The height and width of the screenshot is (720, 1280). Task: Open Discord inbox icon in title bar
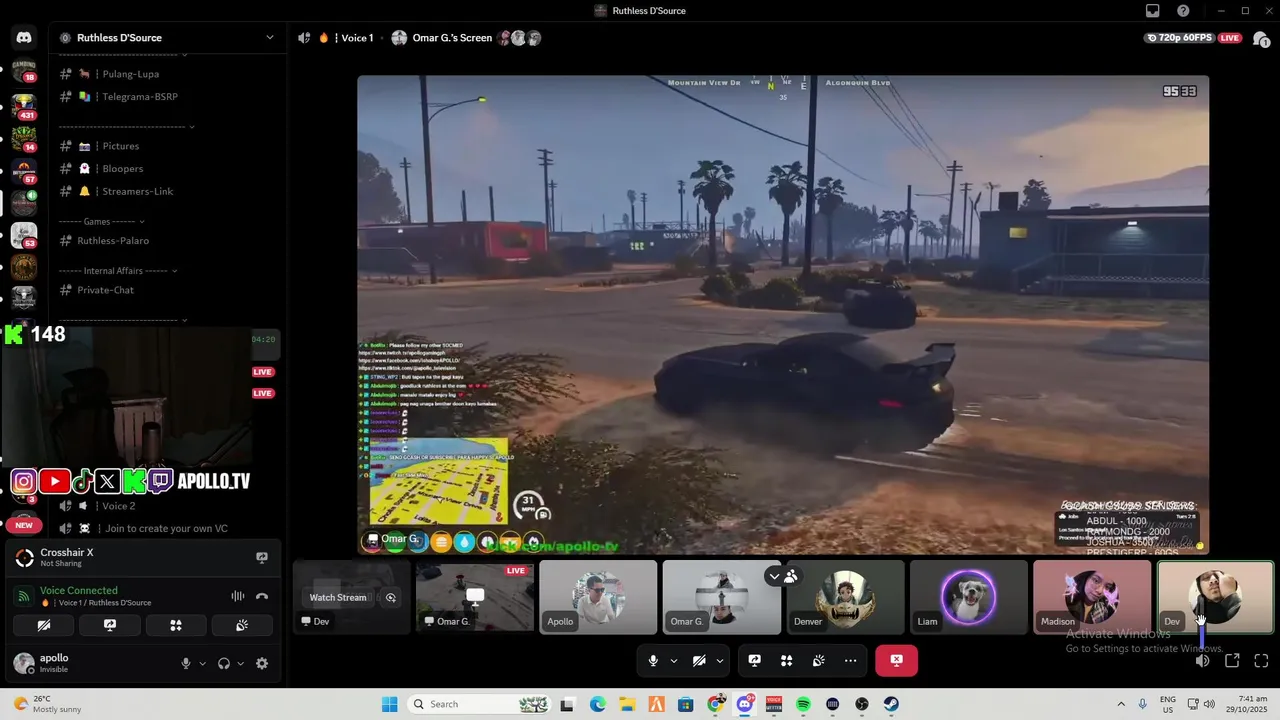pos(1153,11)
